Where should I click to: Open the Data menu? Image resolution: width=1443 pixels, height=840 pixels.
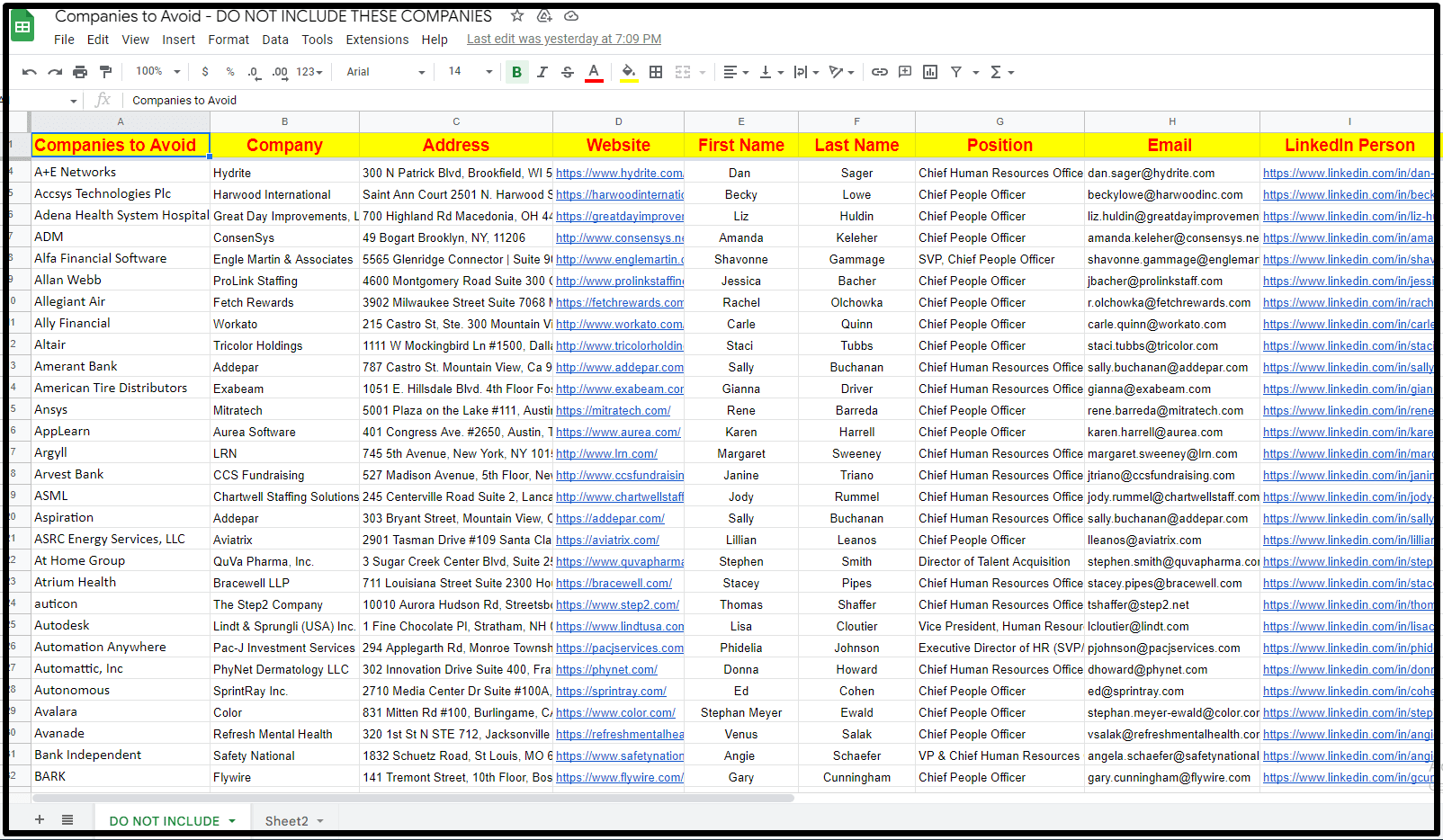click(275, 40)
